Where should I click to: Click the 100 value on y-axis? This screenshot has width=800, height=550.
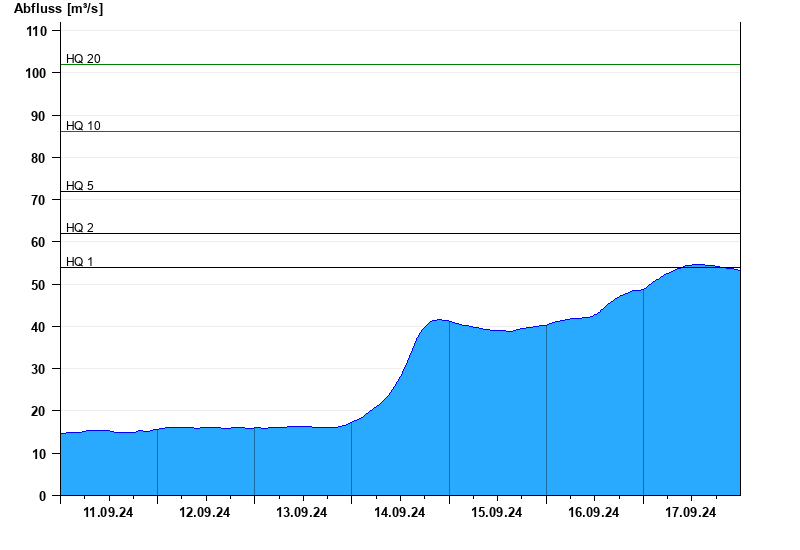[36, 74]
